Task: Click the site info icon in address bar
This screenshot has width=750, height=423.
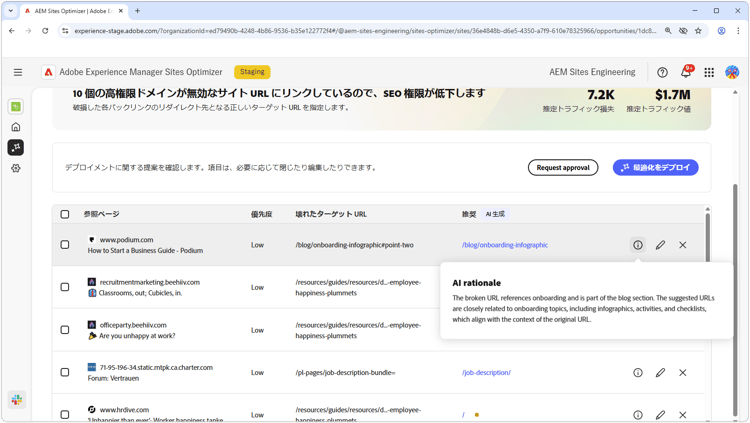Action: tap(65, 31)
